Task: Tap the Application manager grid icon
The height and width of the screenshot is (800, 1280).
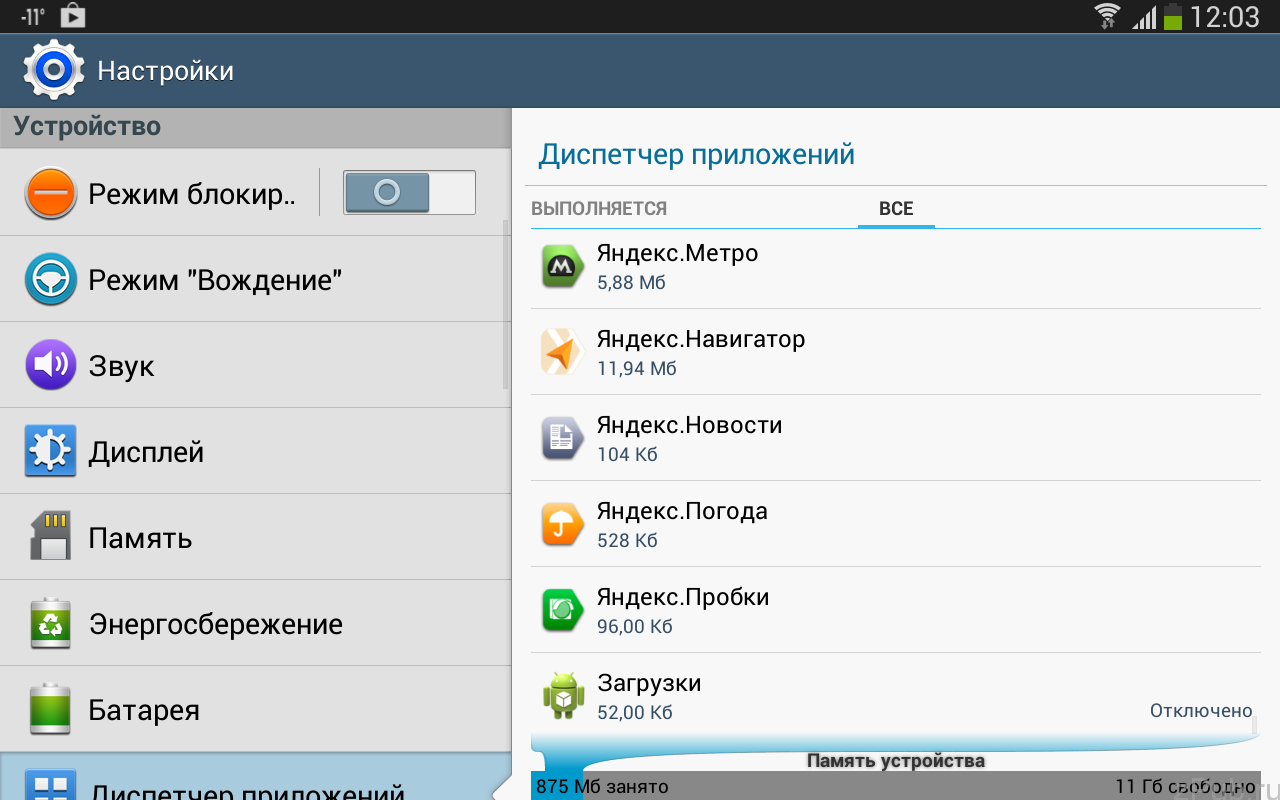Action: click(50, 786)
